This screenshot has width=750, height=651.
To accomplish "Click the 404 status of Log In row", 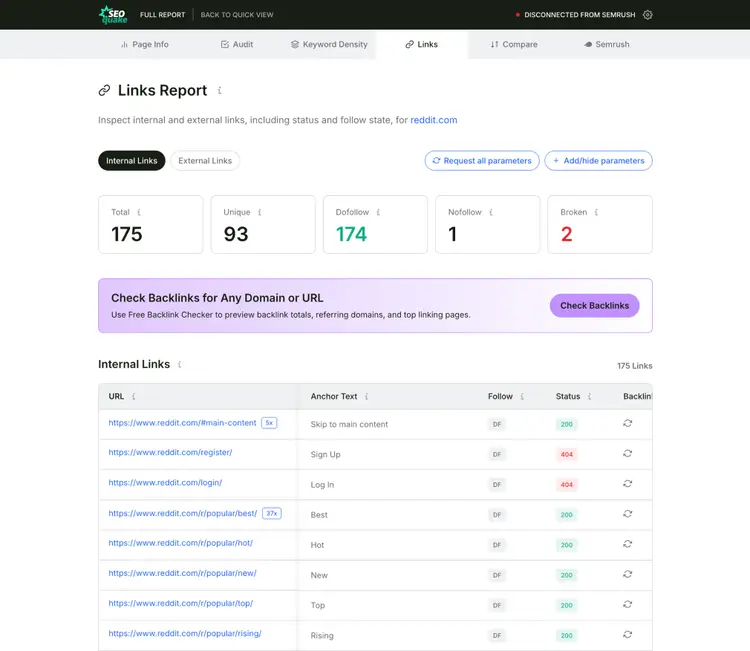I will point(567,485).
